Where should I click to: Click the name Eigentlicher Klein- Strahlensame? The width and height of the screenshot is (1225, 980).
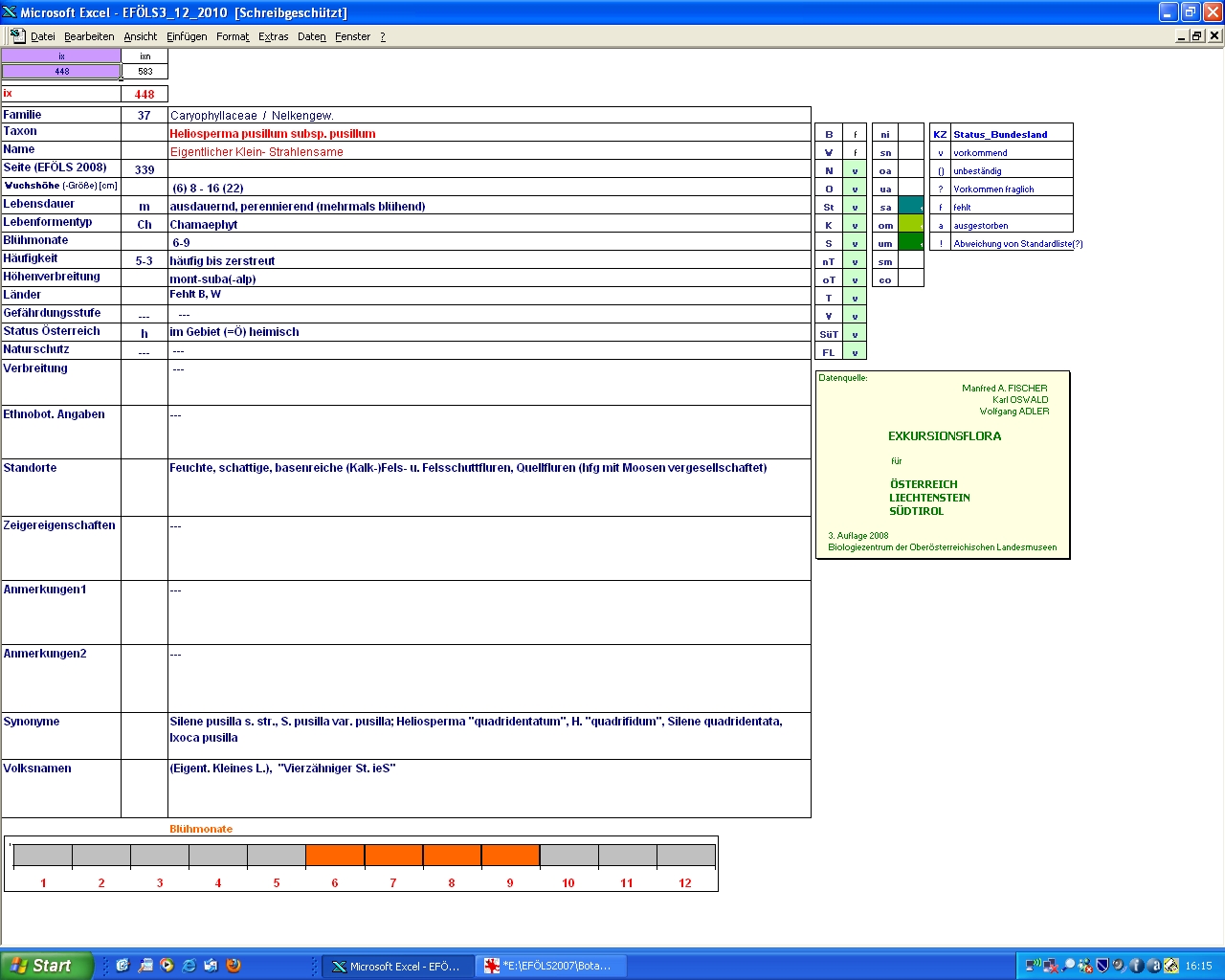click(x=256, y=152)
